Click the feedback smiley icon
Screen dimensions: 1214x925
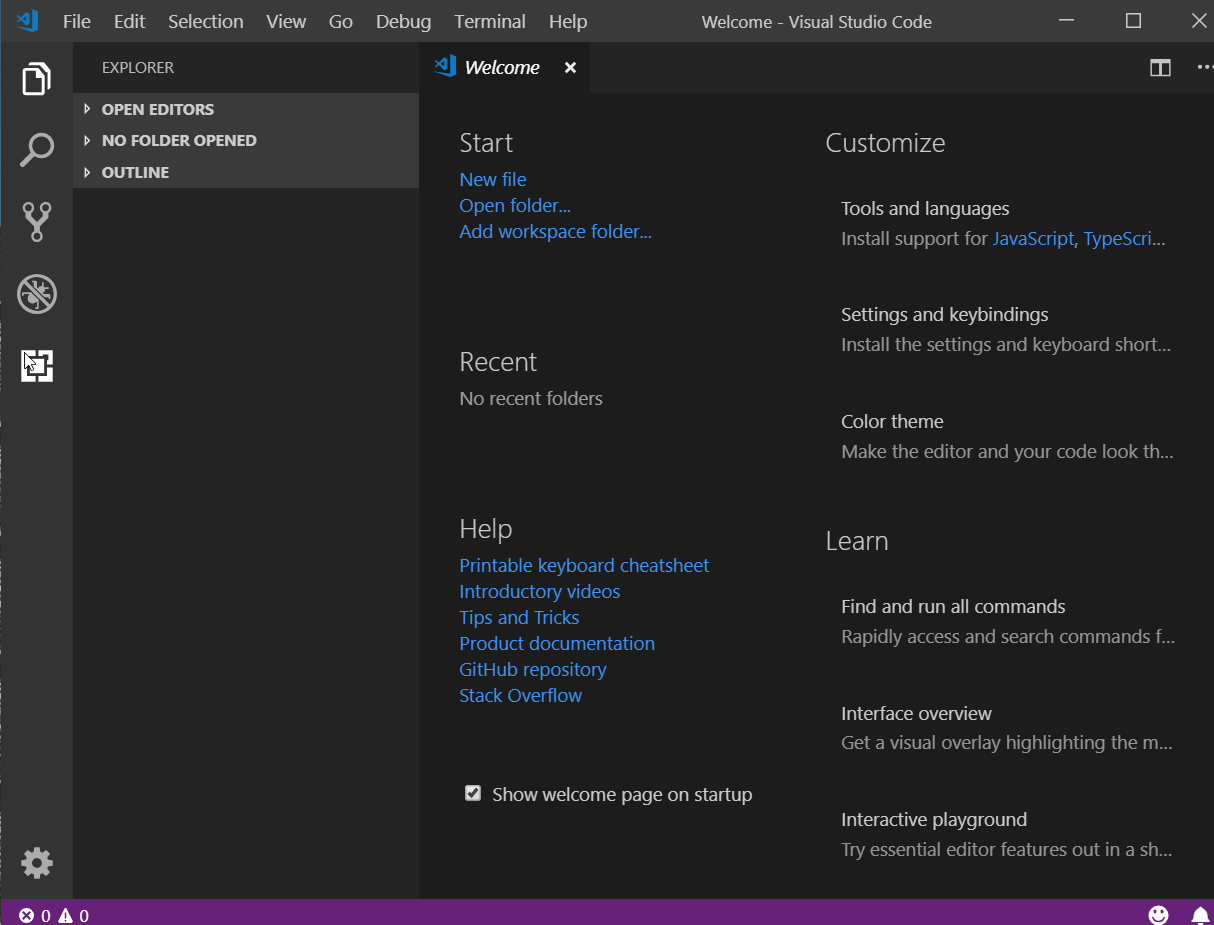click(1158, 914)
